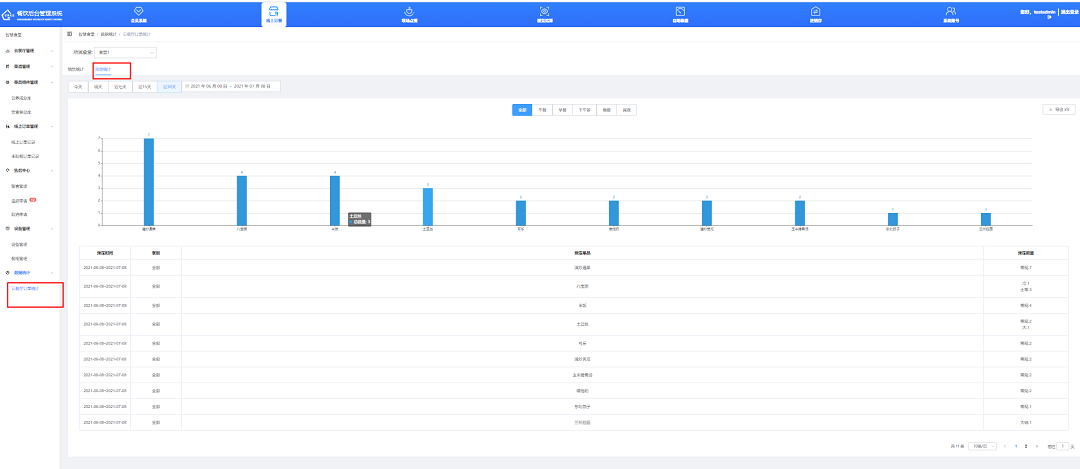
Task: Open the items-per-page dropdown in pagination
Action: click(976, 445)
